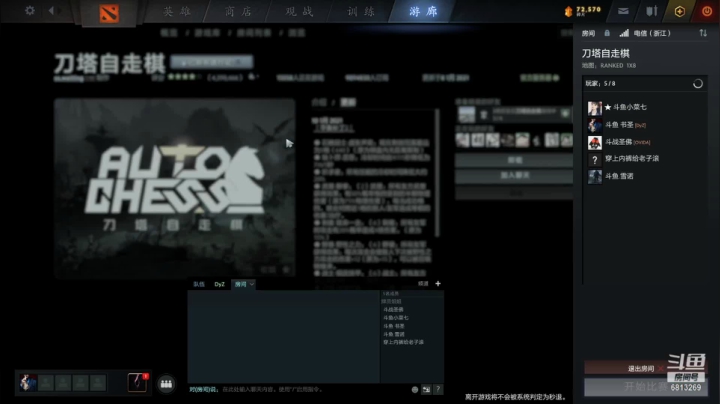Open the settings gear
Screen dimensions: 720x404
(x=30, y=10)
